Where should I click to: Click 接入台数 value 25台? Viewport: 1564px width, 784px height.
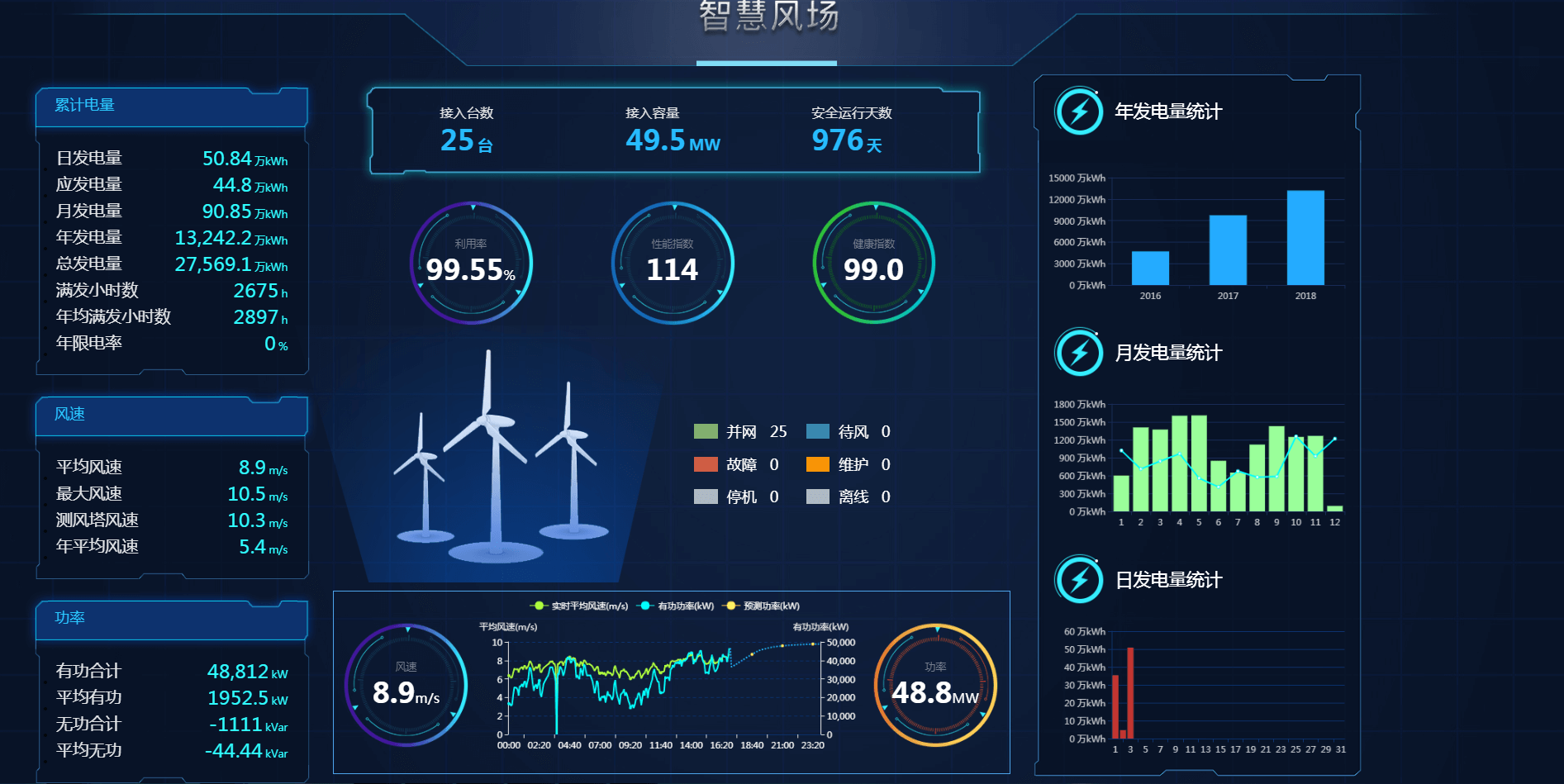pos(467,141)
